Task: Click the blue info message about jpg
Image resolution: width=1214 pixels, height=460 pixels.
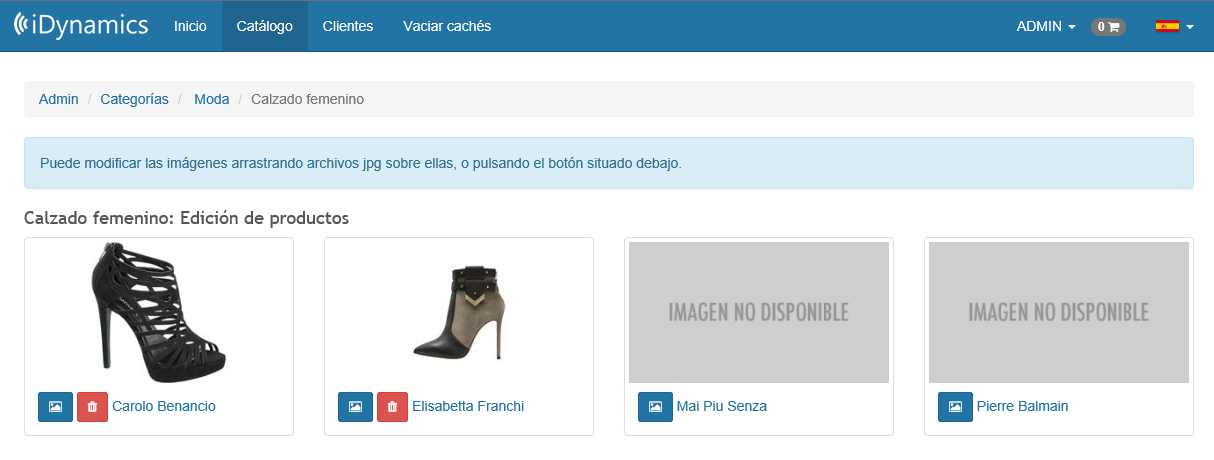Action: [609, 163]
